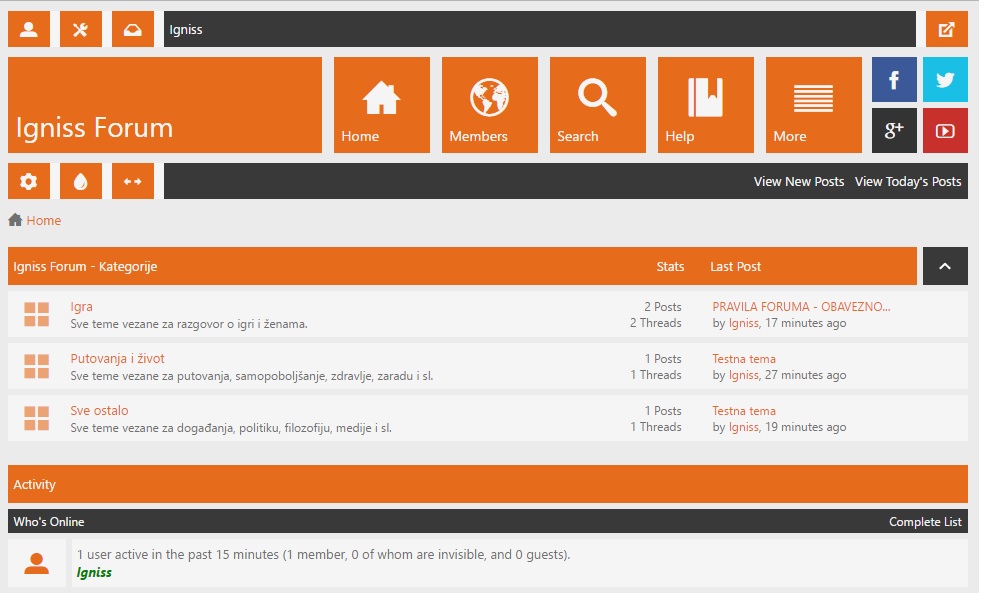
Task: Click the Home breadcrumb link
Action: tap(43, 221)
